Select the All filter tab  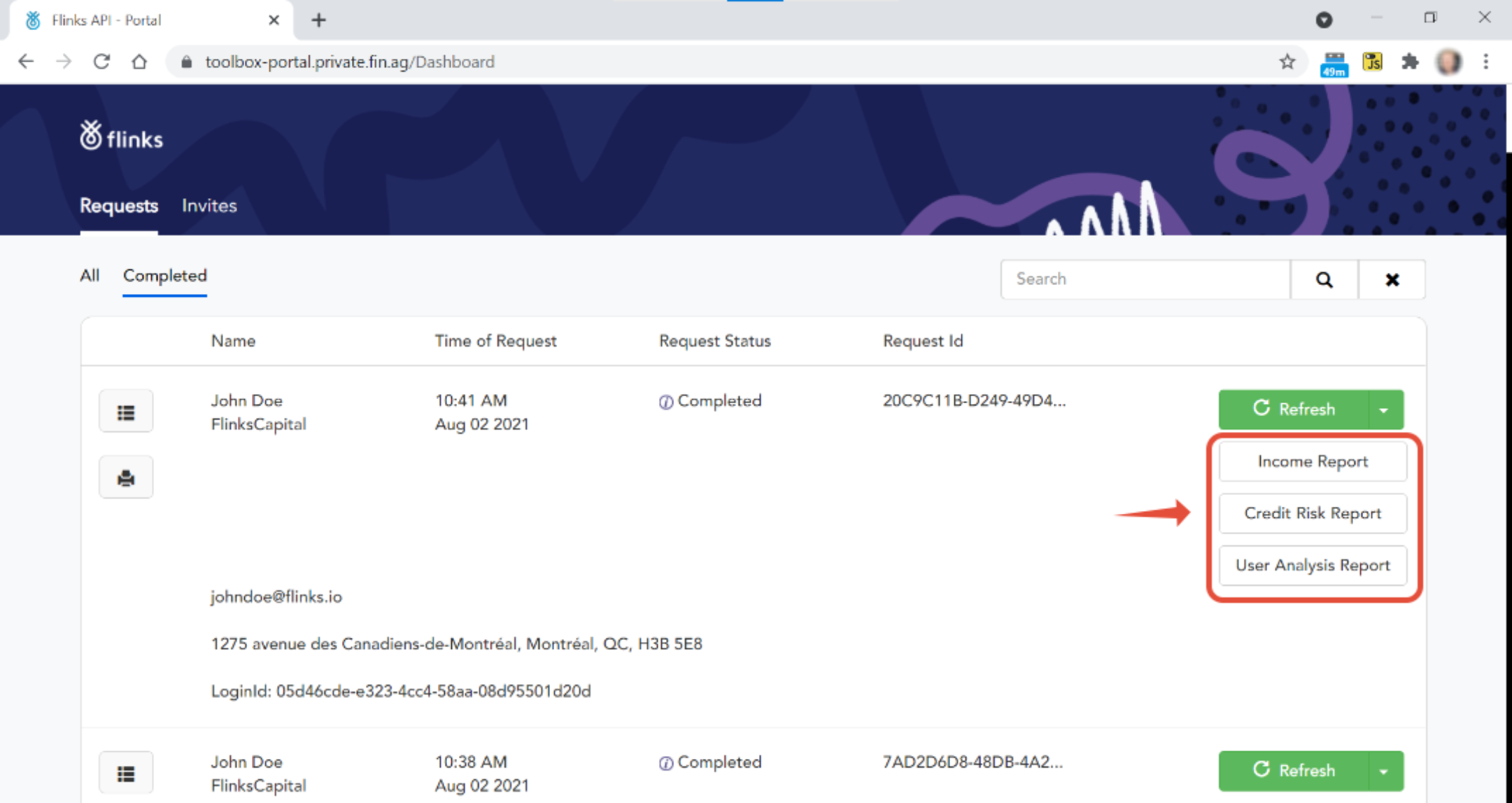click(90, 276)
